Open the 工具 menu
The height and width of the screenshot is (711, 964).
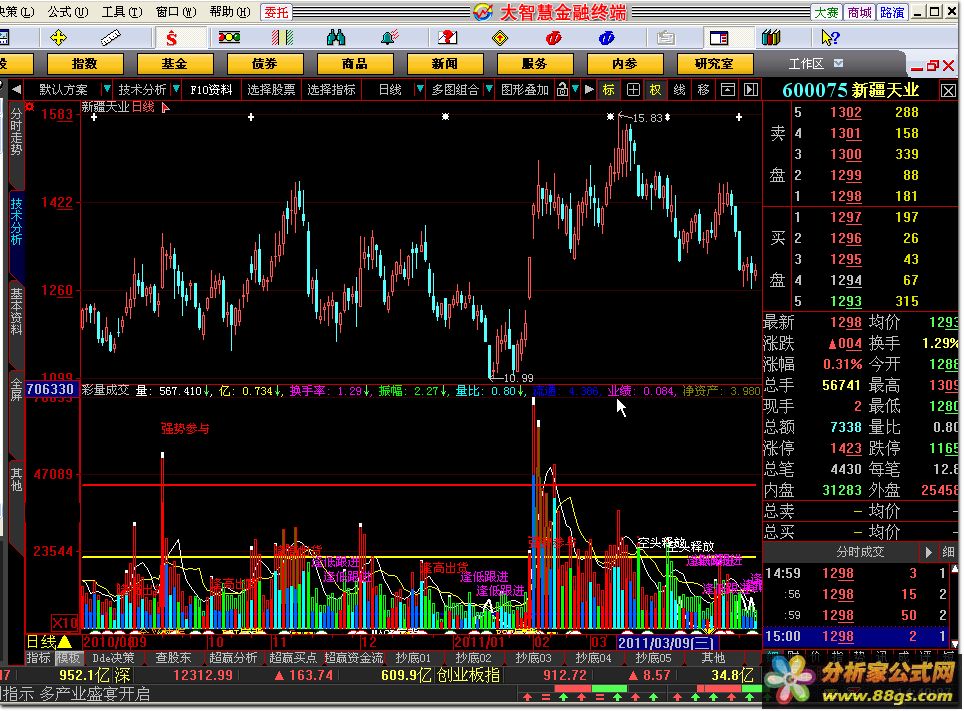(x=121, y=12)
